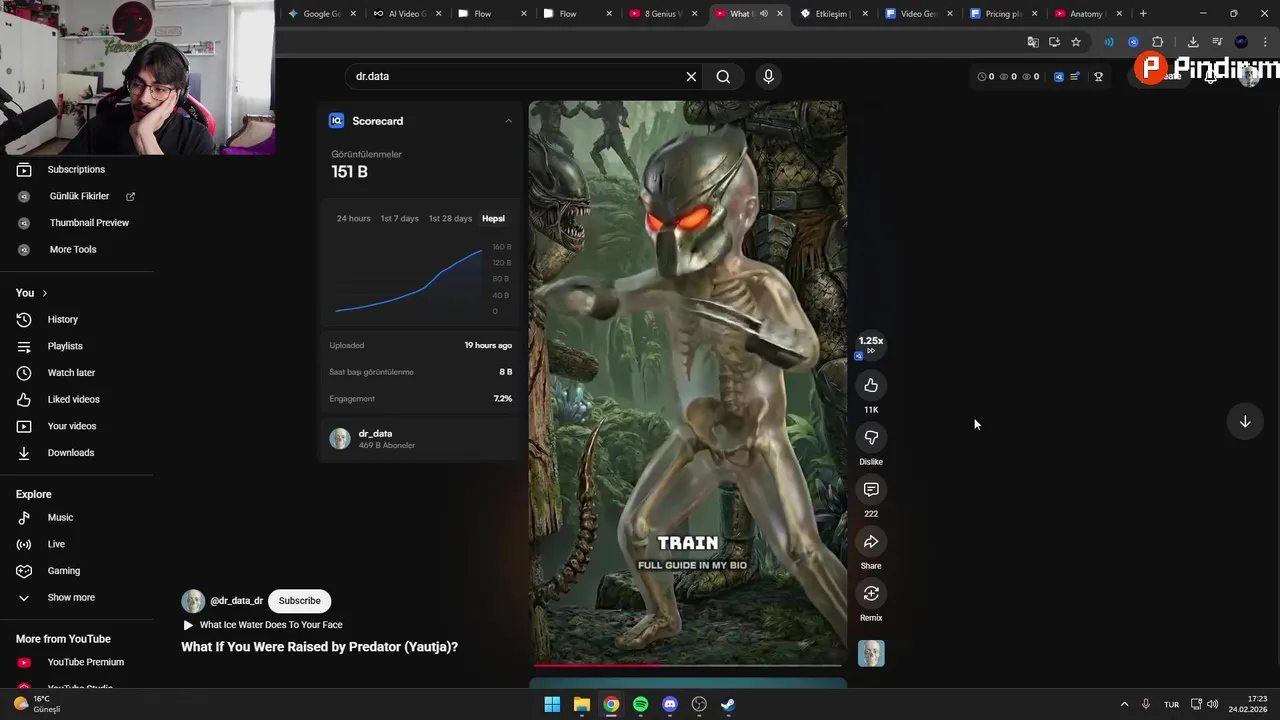Open the @dr_data_dr channel link
The height and width of the screenshot is (720, 1280).
point(236,601)
